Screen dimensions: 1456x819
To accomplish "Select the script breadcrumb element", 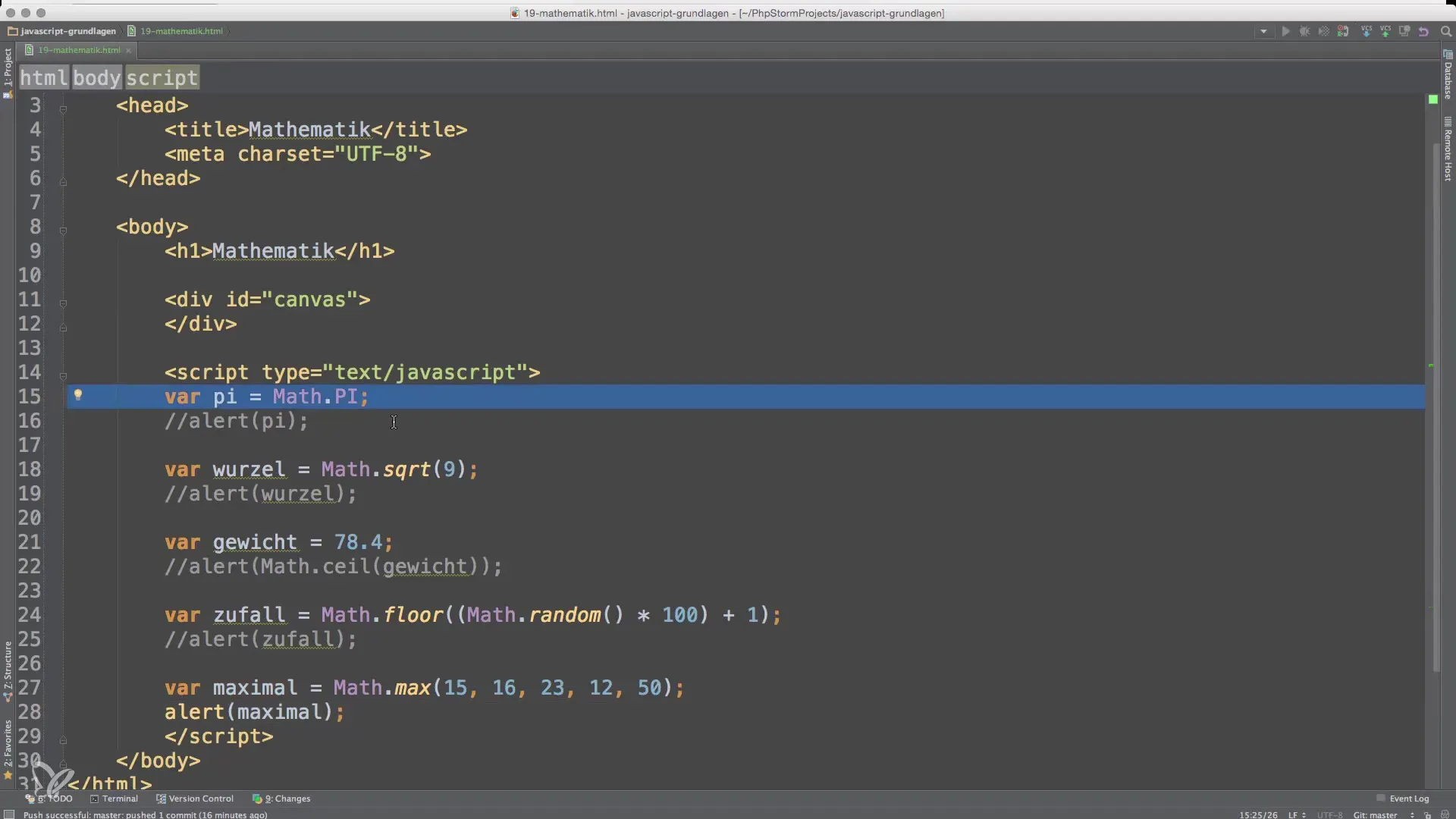I will tap(162, 77).
